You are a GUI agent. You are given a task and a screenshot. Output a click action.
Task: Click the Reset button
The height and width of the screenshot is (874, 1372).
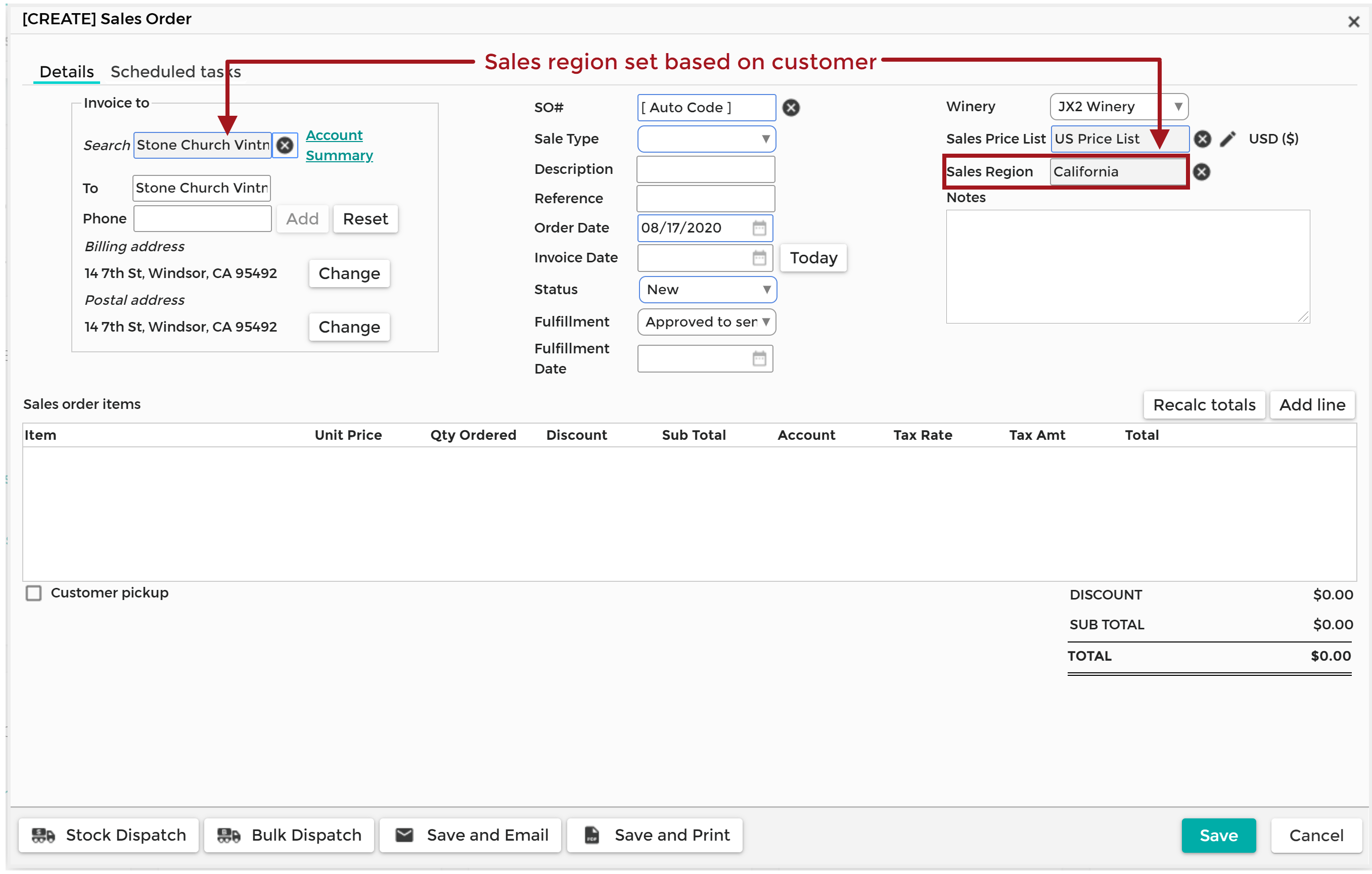coord(365,219)
